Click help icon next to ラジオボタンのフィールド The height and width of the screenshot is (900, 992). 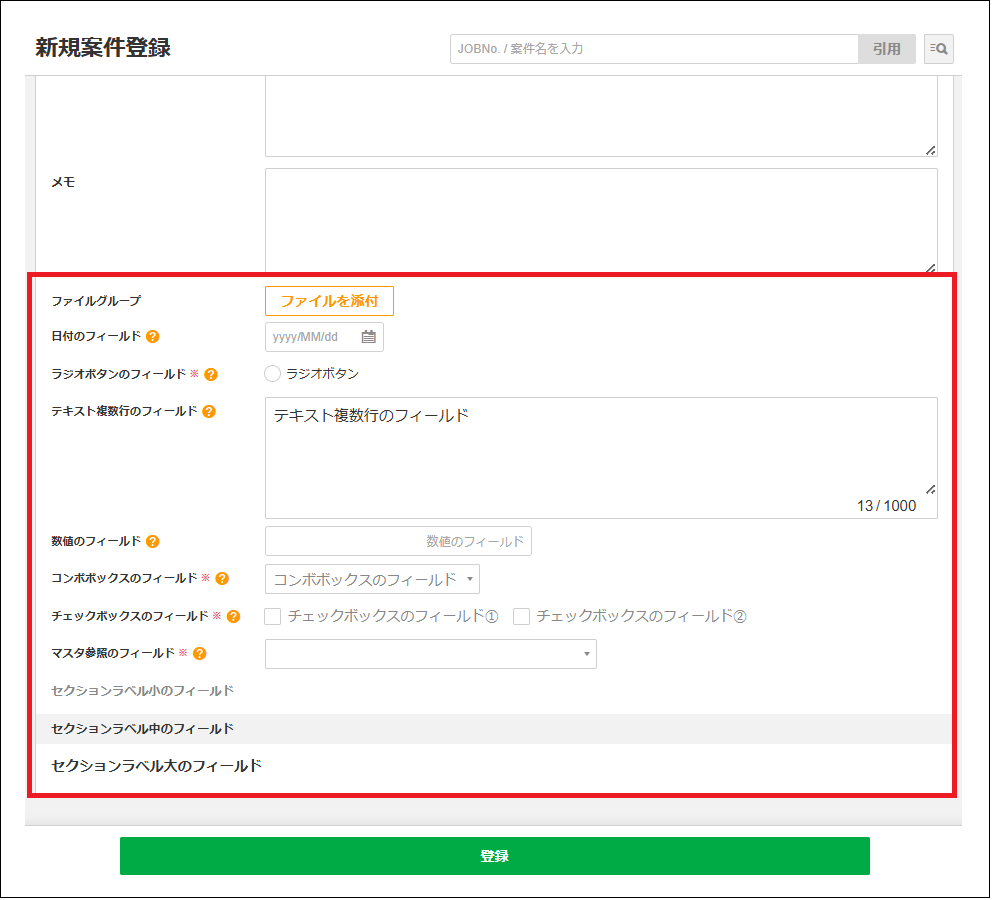[210, 375]
